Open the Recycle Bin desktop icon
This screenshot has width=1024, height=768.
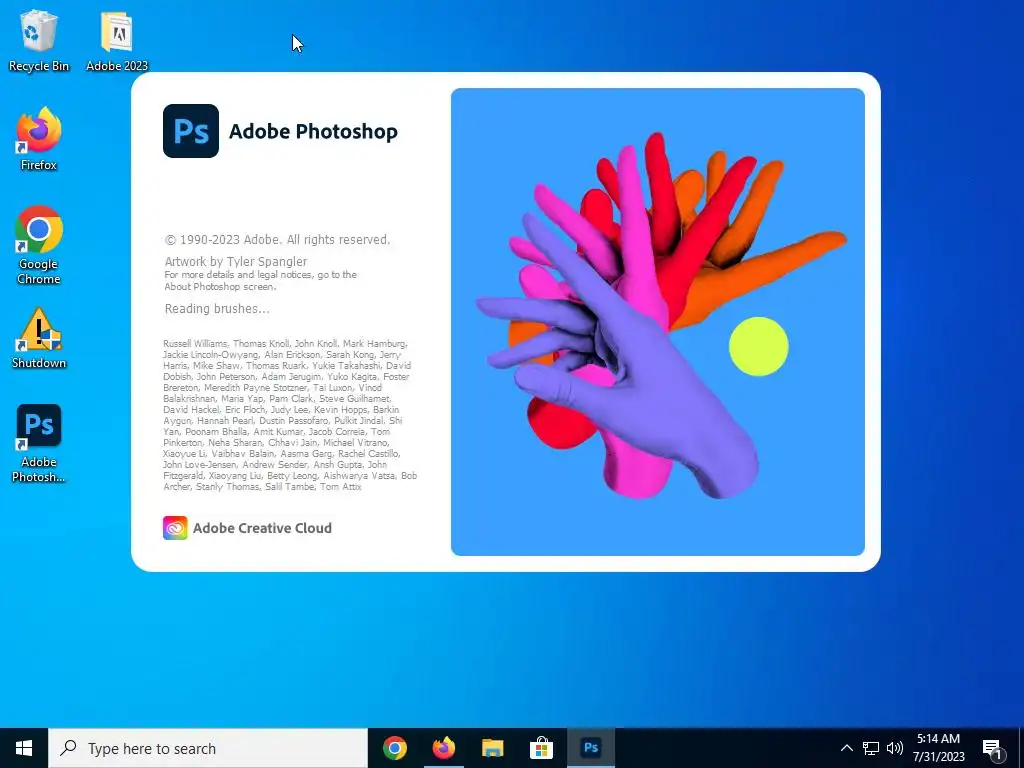[x=39, y=40]
